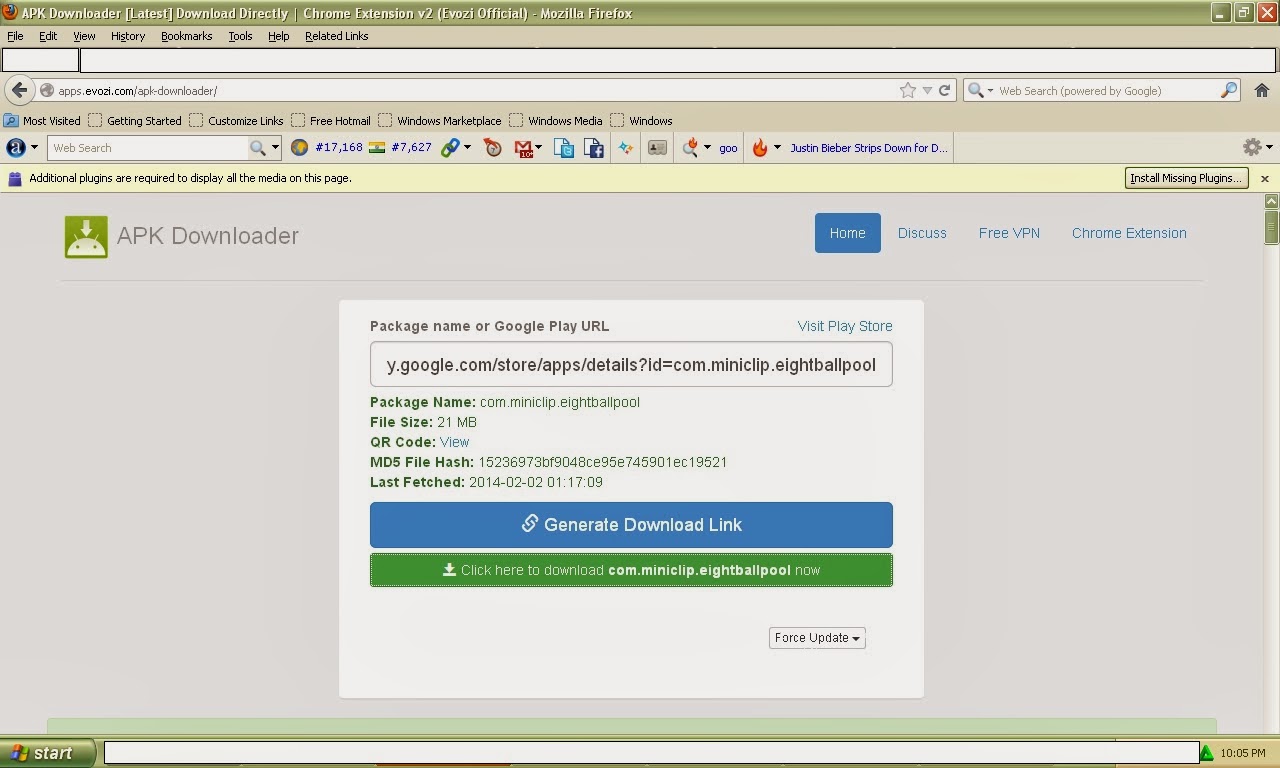Click the flame hot pages icon
This screenshot has height=768, width=1280.
(x=760, y=147)
